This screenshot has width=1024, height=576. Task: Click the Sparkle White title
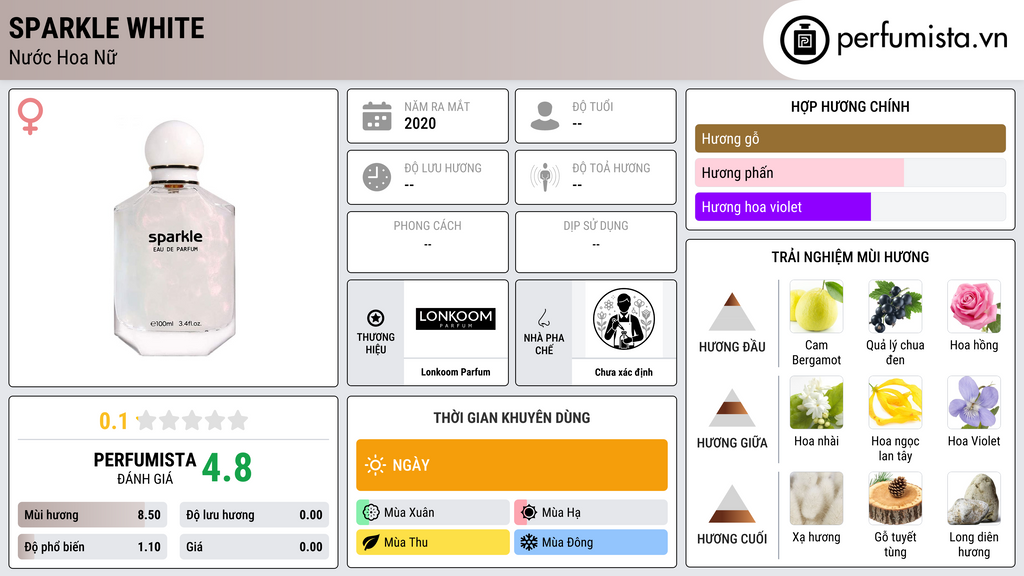coord(106,28)
